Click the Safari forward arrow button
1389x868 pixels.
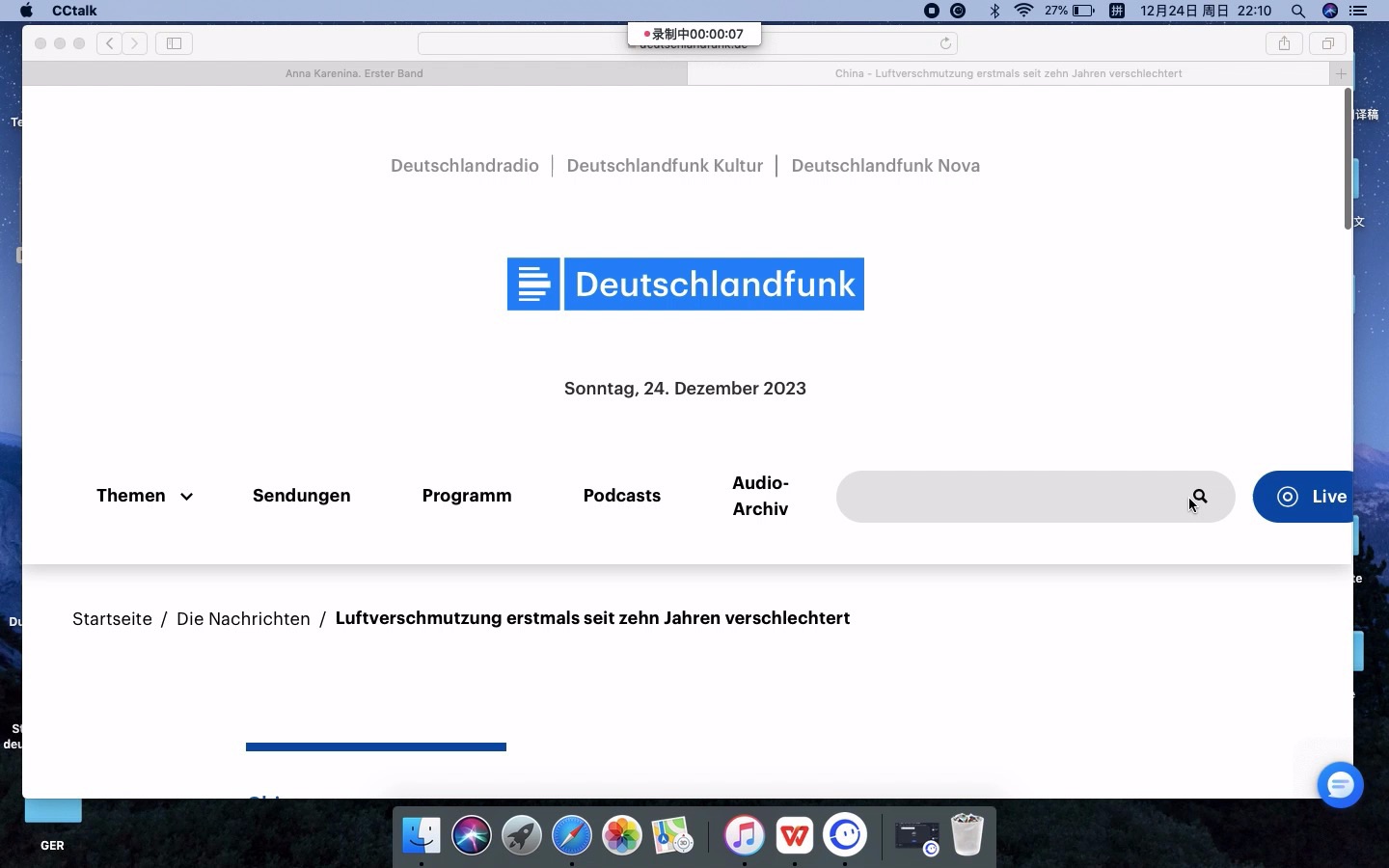[135, 43]
